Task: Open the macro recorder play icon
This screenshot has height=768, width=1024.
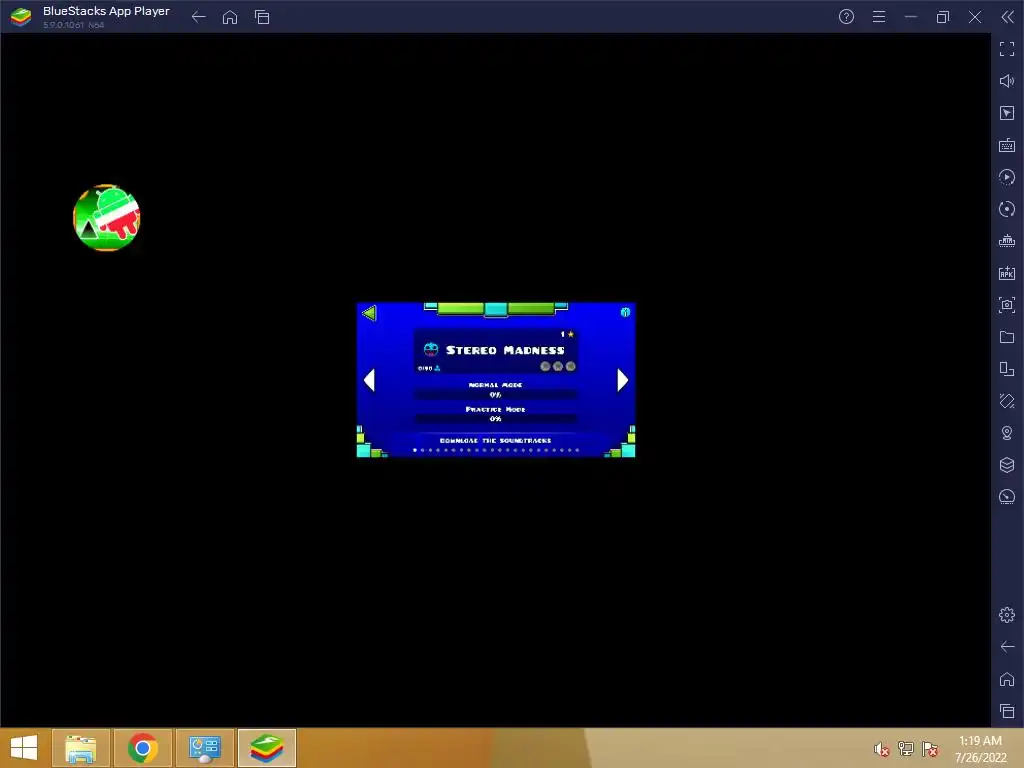Action: [x=1006, y=177]
